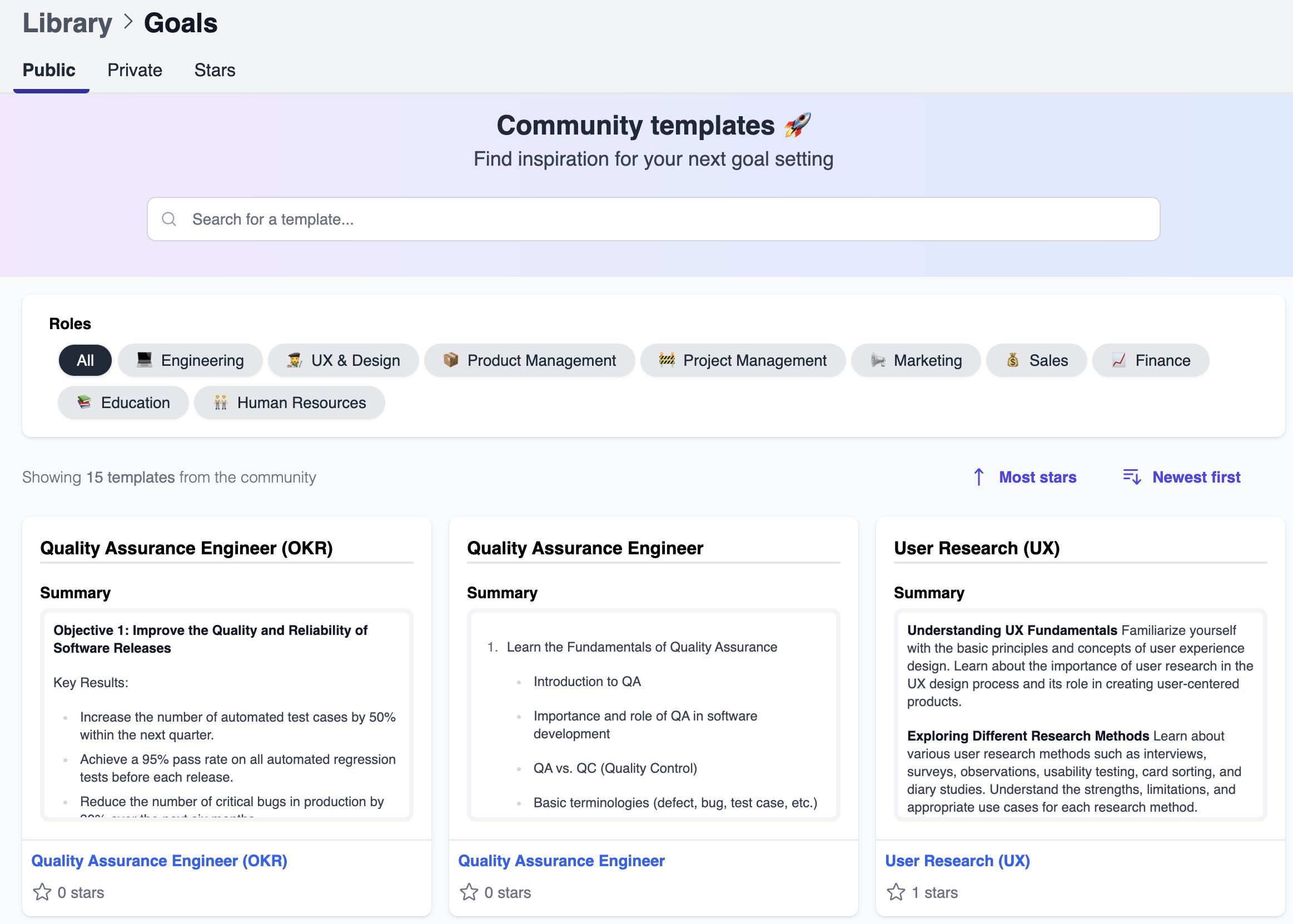Toggle the Marketing role filter

[x=916, y=360]
